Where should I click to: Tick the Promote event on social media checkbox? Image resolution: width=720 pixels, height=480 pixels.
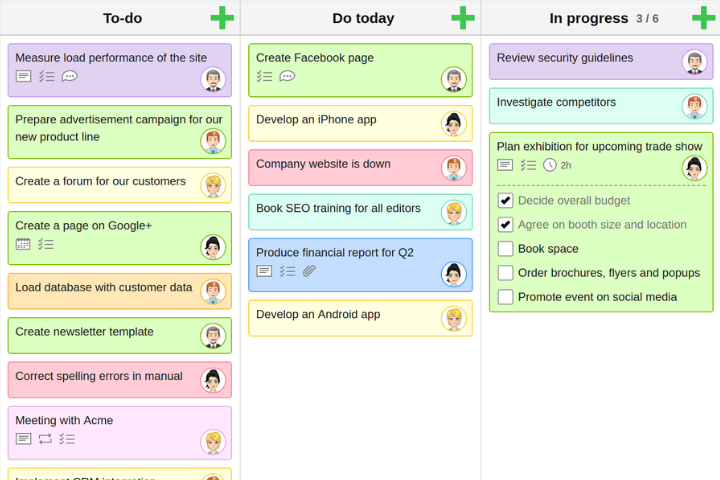[x=506, y=297]
